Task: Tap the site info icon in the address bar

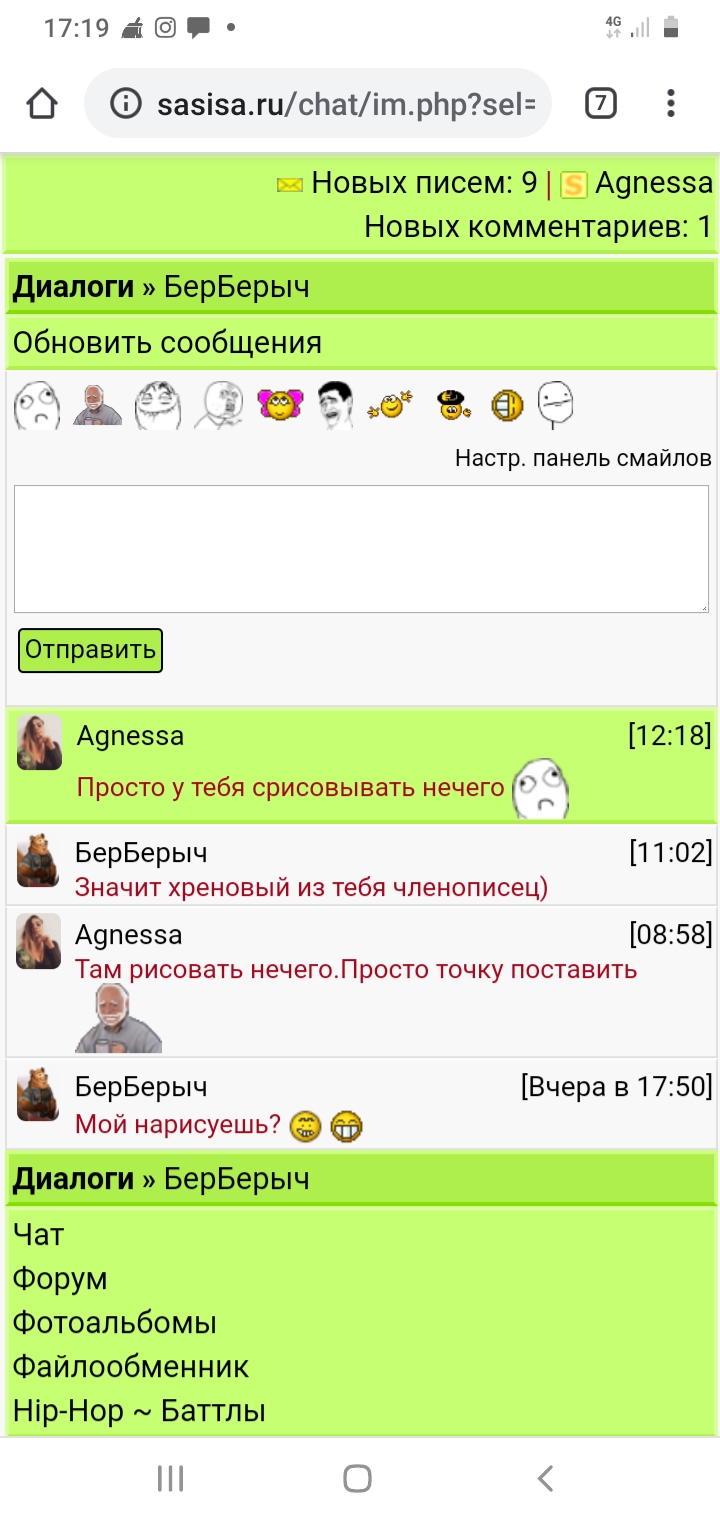Action: click(125, 103)
